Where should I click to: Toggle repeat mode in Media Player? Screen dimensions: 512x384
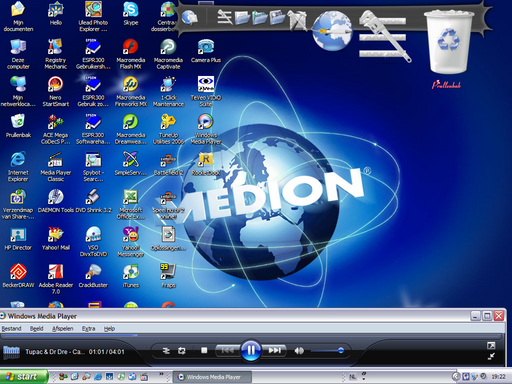181,351
